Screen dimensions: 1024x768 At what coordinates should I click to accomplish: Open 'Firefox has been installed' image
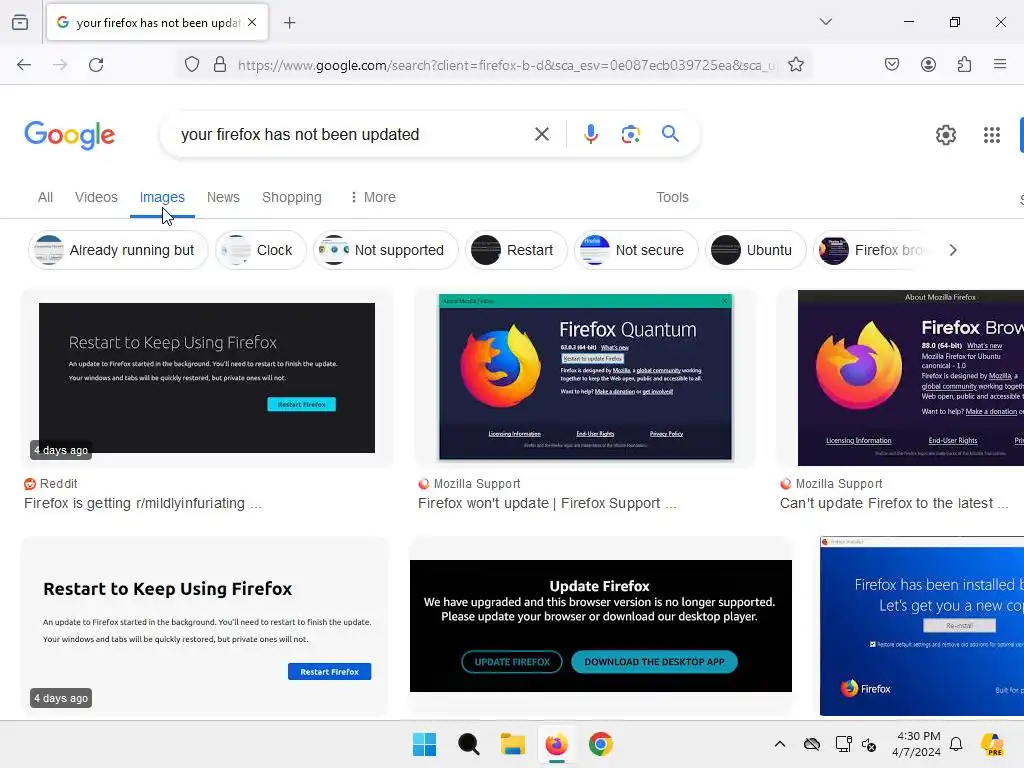[921, 626]
